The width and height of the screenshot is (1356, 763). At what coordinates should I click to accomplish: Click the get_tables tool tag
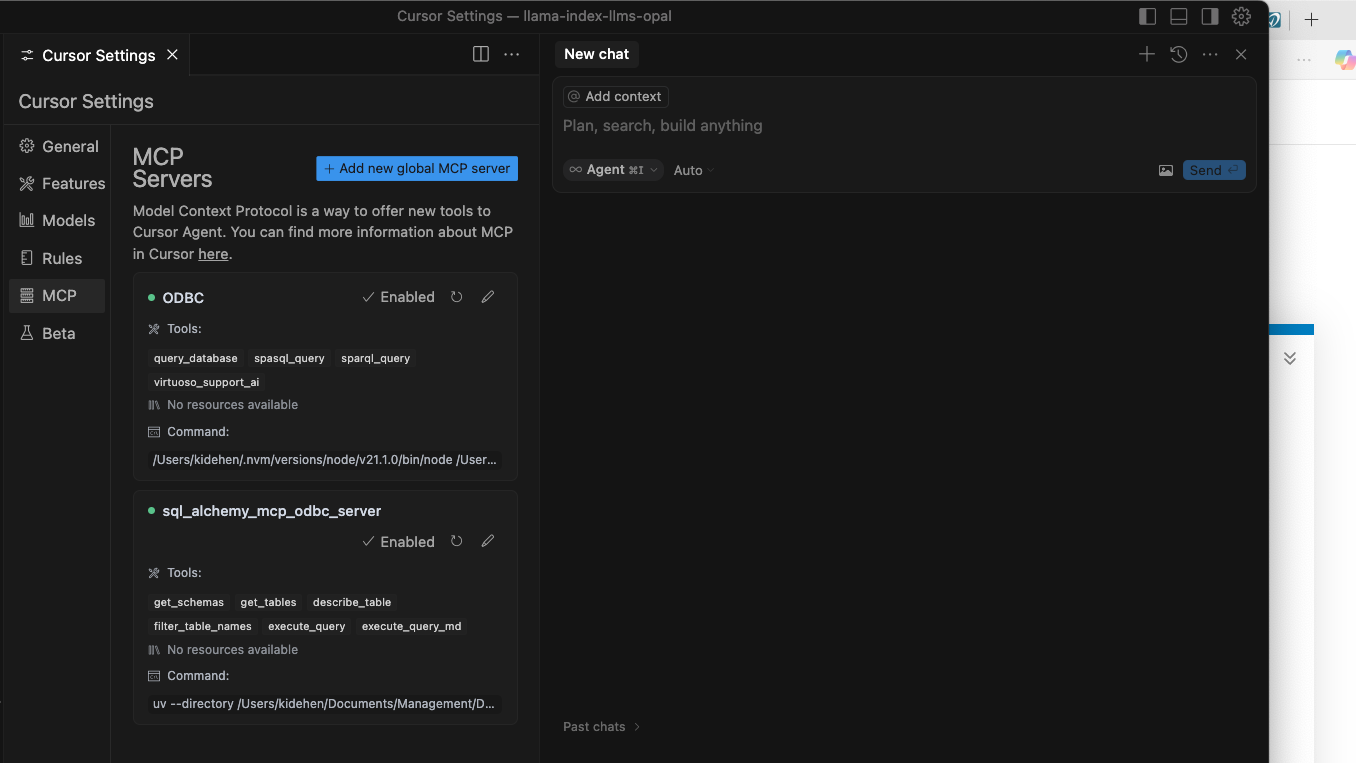click(268, 602)
